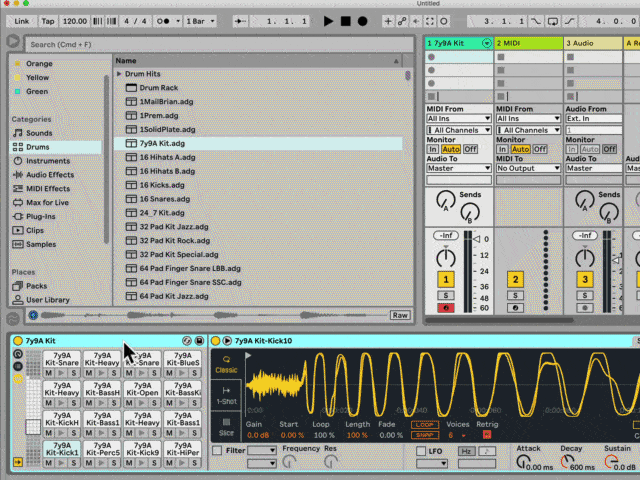Solo track 2 with its S button
This screenshot has width=640, height=480.
coord(515,296)
